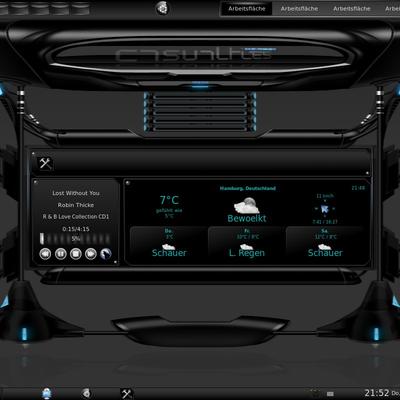Click the round emblem icon in top panel

coord(162,8)
